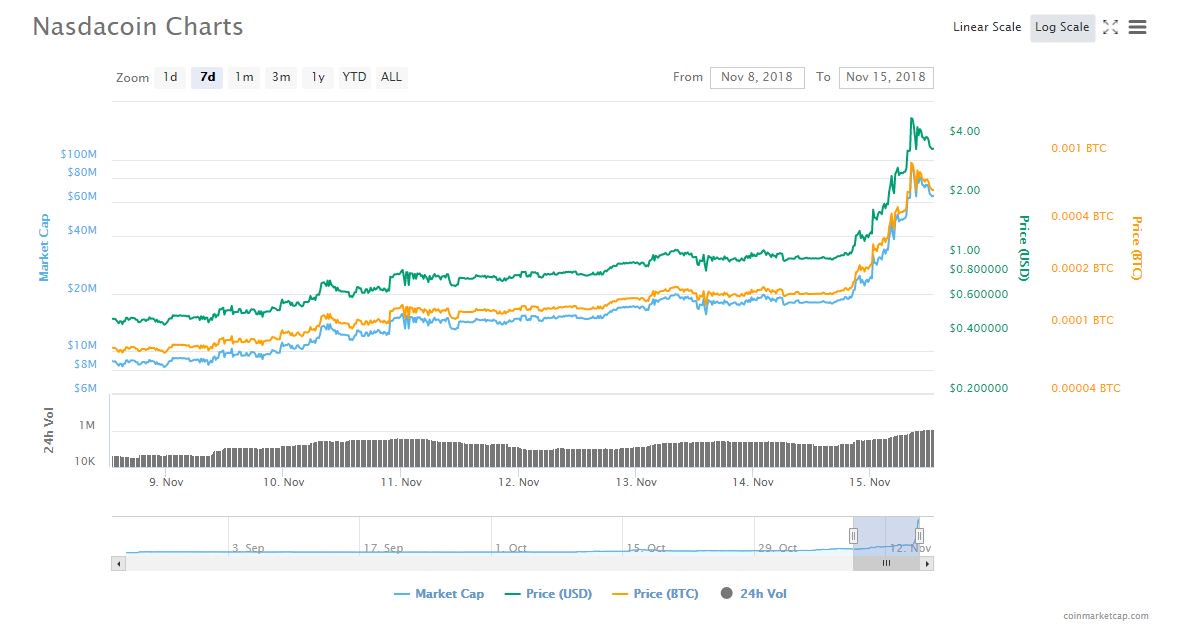Click the 3. Sep navigator label
1187x633 pixels.
tap(248, 548)
